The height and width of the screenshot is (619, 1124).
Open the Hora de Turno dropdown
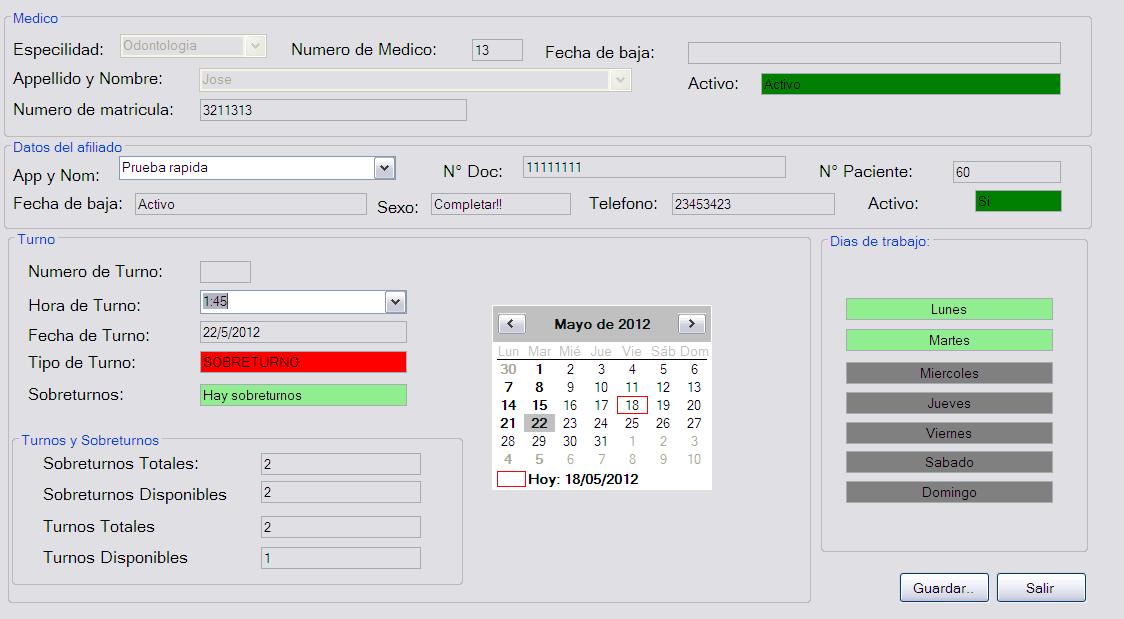tap(395, 302)
